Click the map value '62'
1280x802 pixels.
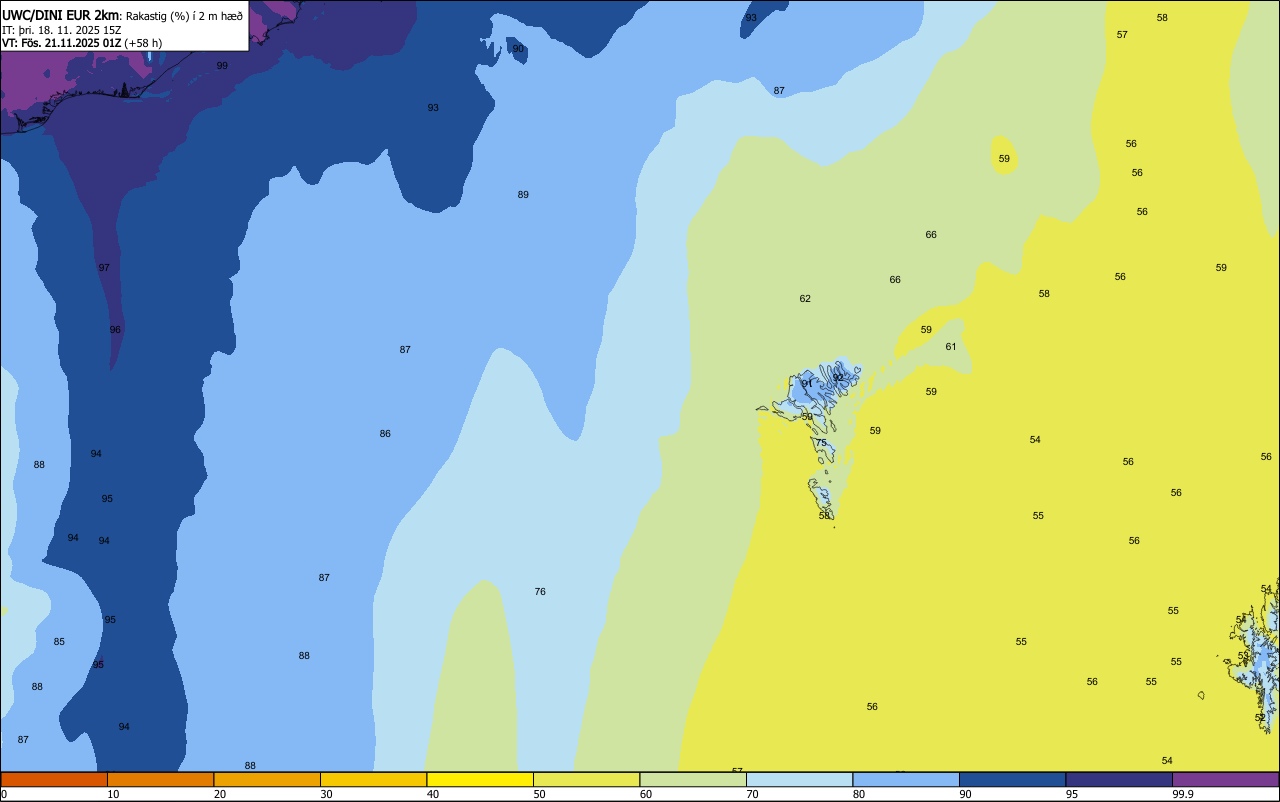click(805, 299)
